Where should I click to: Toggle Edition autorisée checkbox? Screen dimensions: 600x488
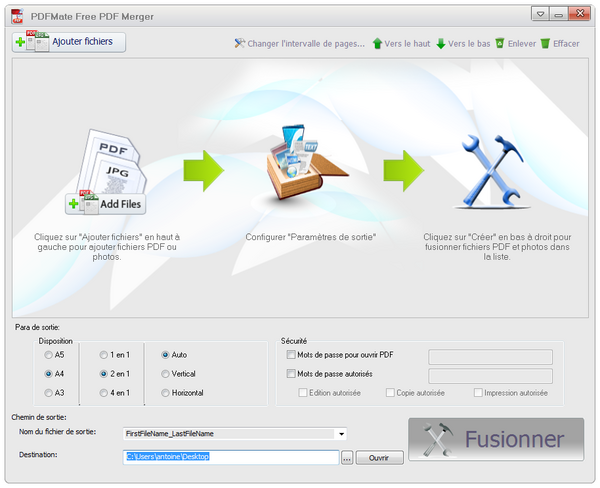point(303,393)
